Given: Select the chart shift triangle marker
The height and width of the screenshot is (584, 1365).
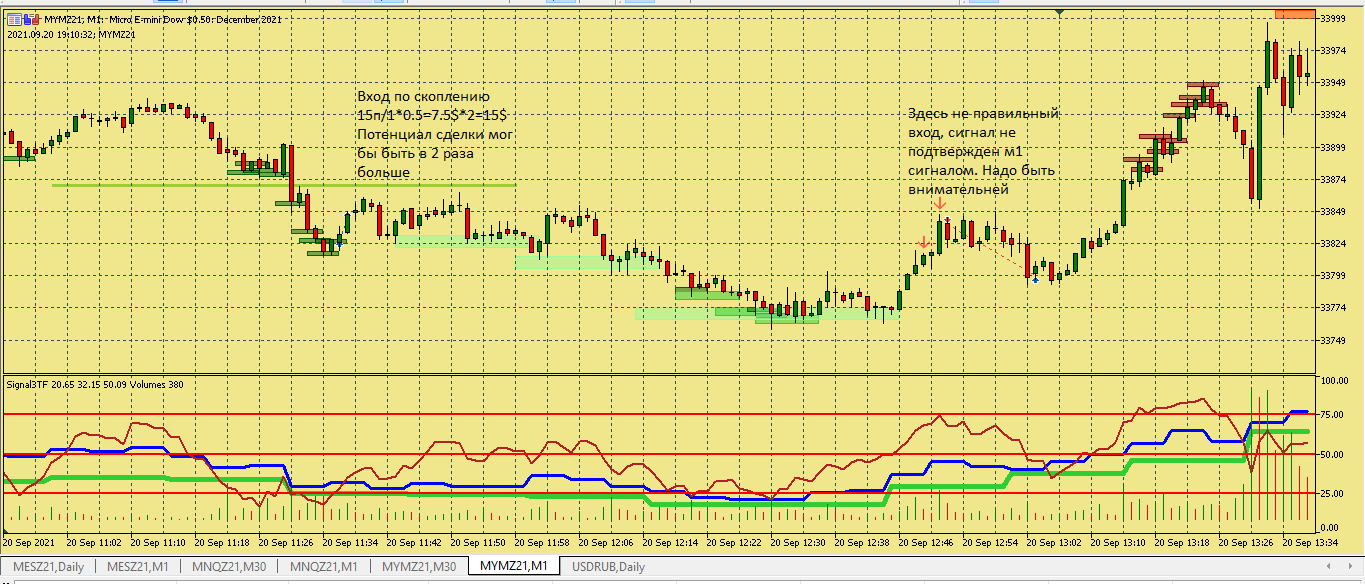Looking at the screenshot, I should (1059, 12).
